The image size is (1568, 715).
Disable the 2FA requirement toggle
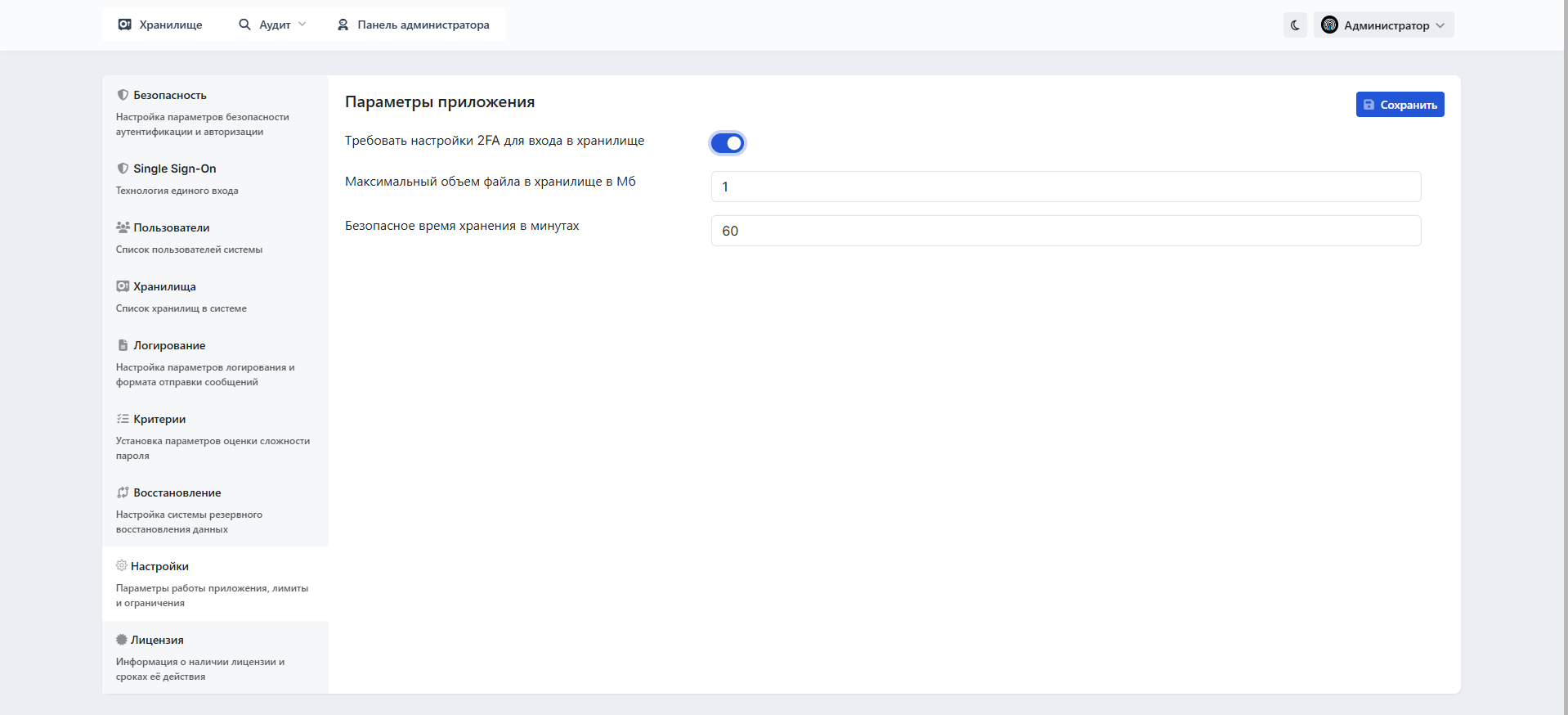point(727,143)
